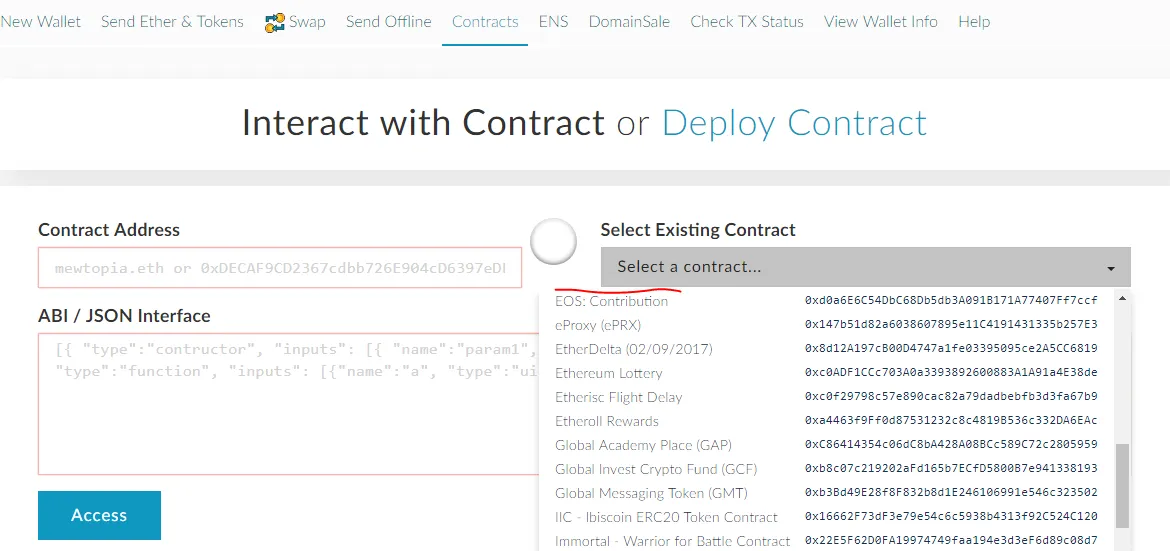Click the contract list scrollbar thumb

click(1121, 485)
